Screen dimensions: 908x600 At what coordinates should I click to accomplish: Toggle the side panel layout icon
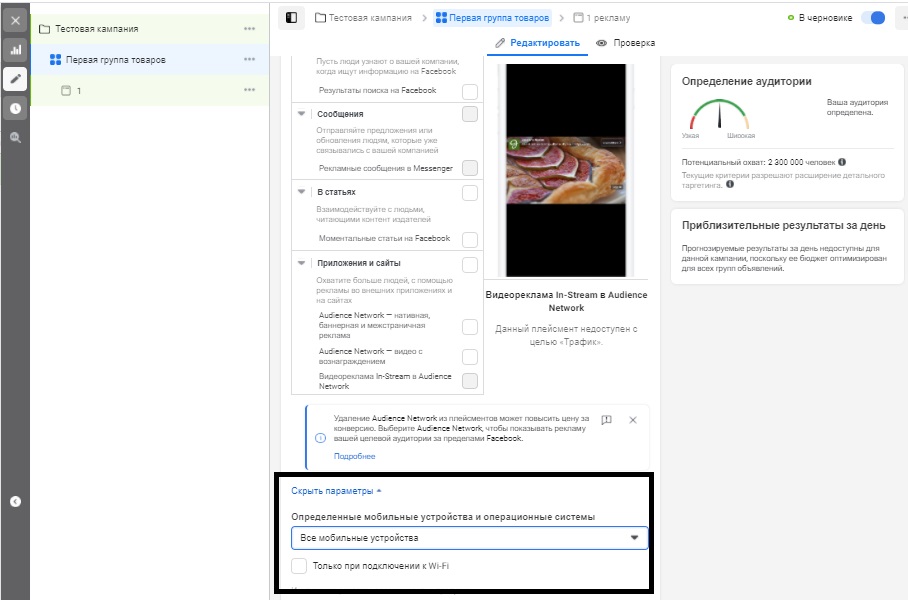point(291,18)
